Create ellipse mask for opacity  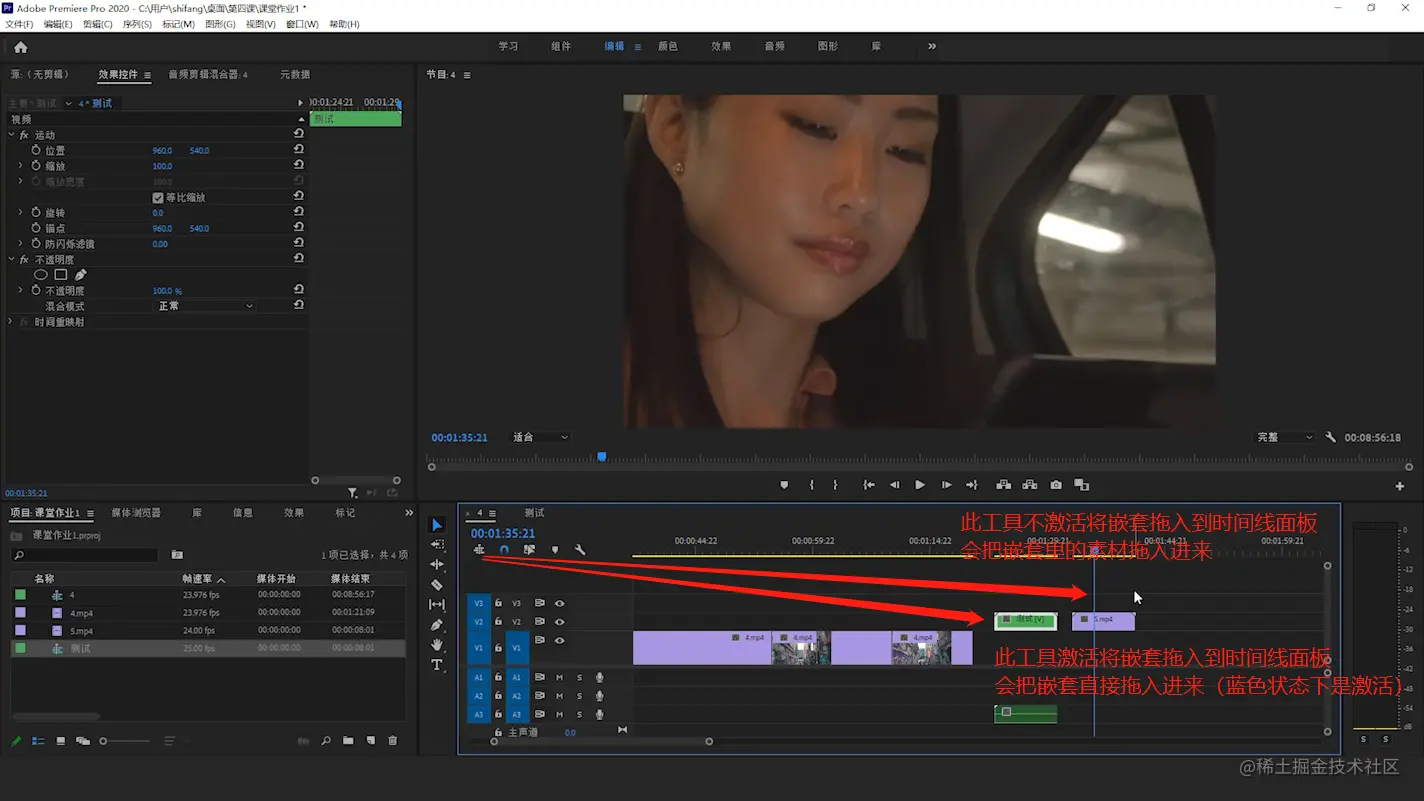(x=40, y=275)
